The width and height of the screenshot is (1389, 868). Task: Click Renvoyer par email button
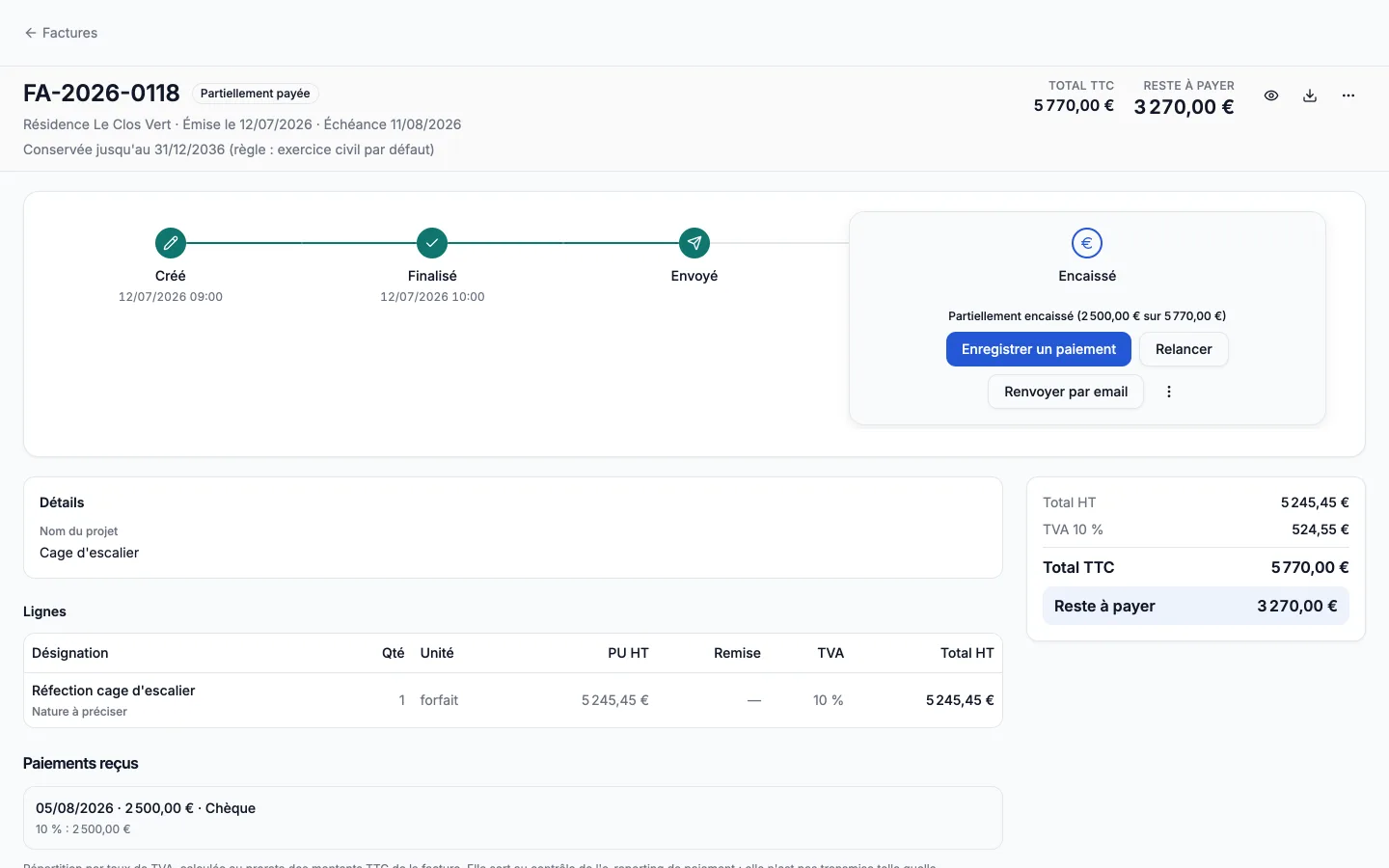(1066, 392)
